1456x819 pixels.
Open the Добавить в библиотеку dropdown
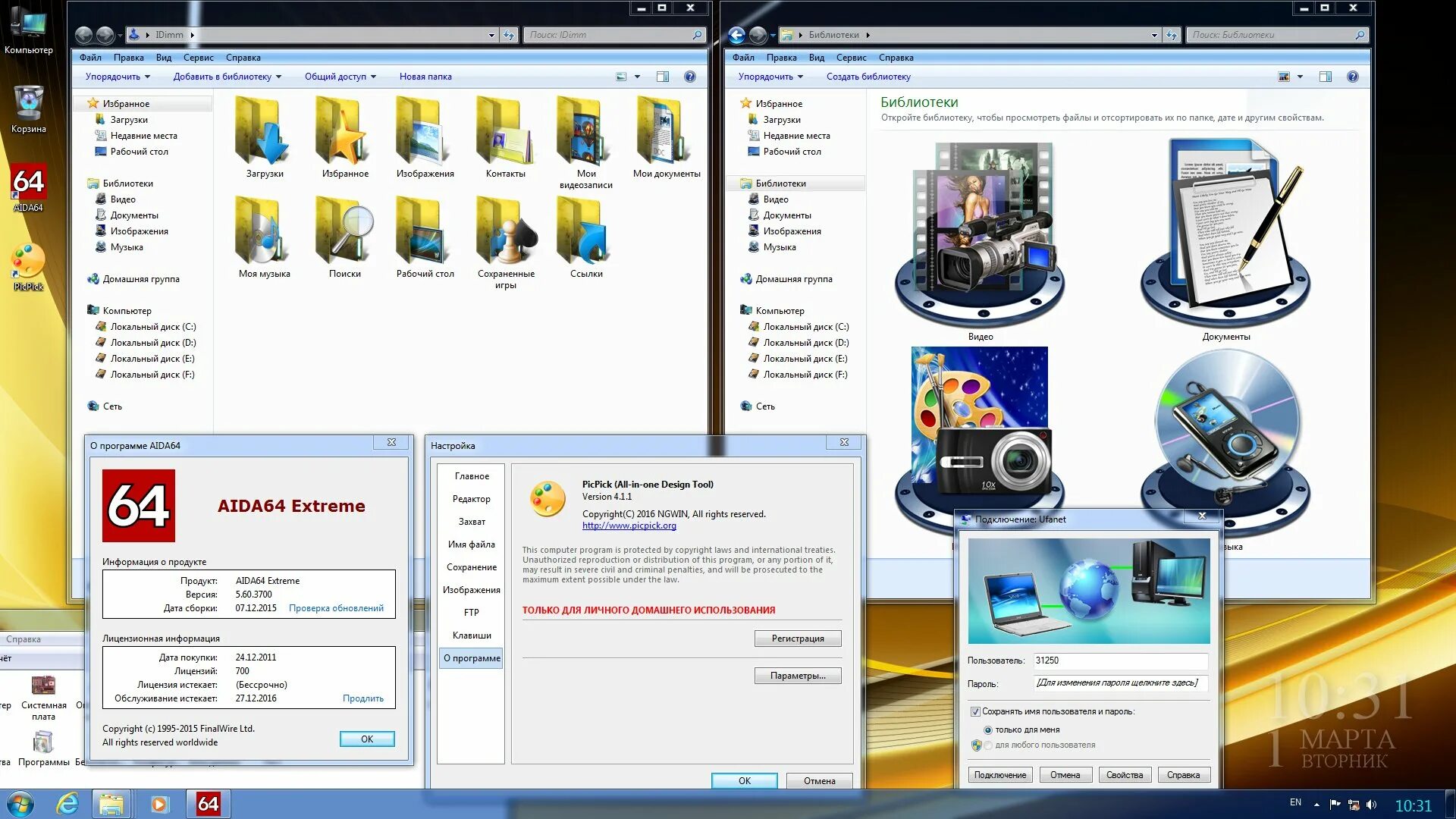pyautogui.click(x=227, y=77)
